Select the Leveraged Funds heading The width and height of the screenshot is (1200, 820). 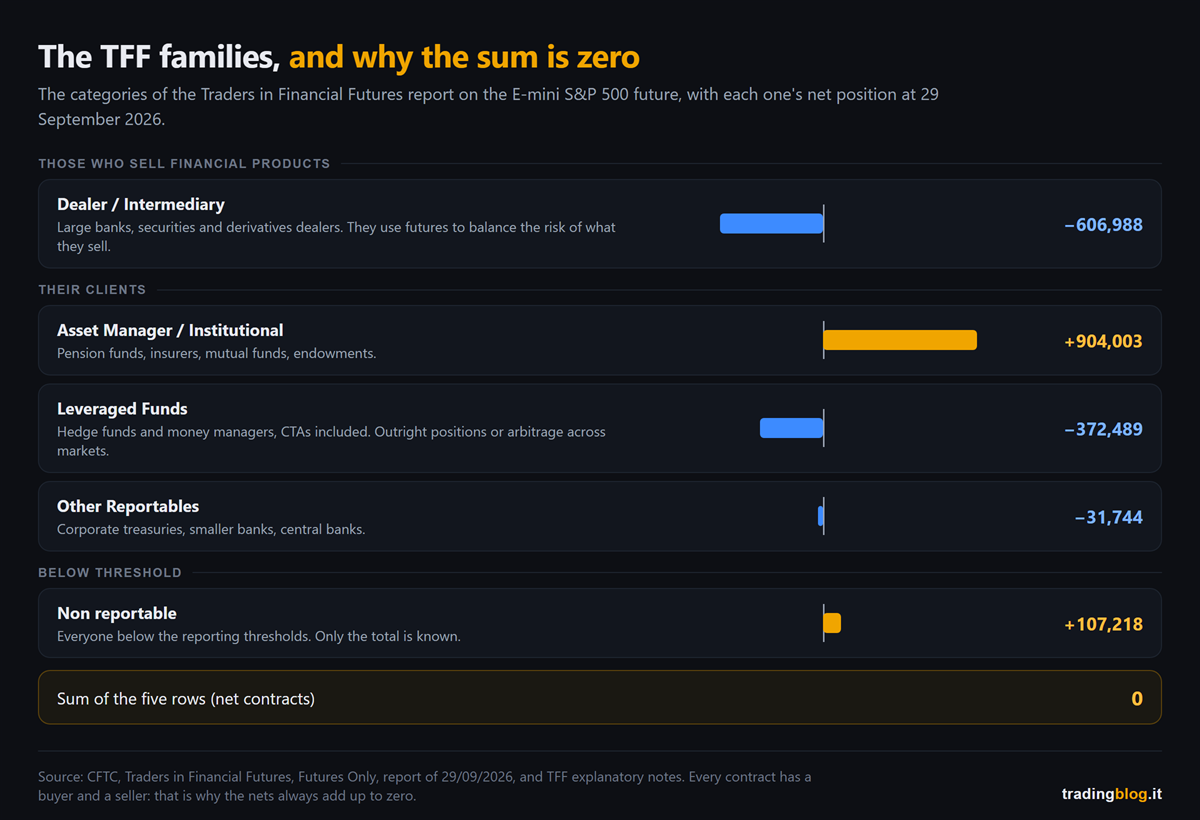122,408
